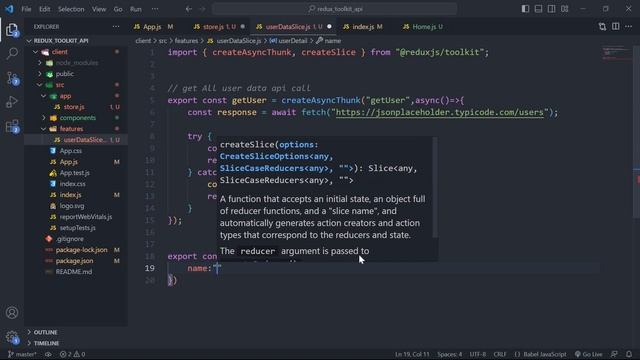Go forward with the navigation arrow
The height and width of the screenshot is (360, 640).
(x=202, y=9)
